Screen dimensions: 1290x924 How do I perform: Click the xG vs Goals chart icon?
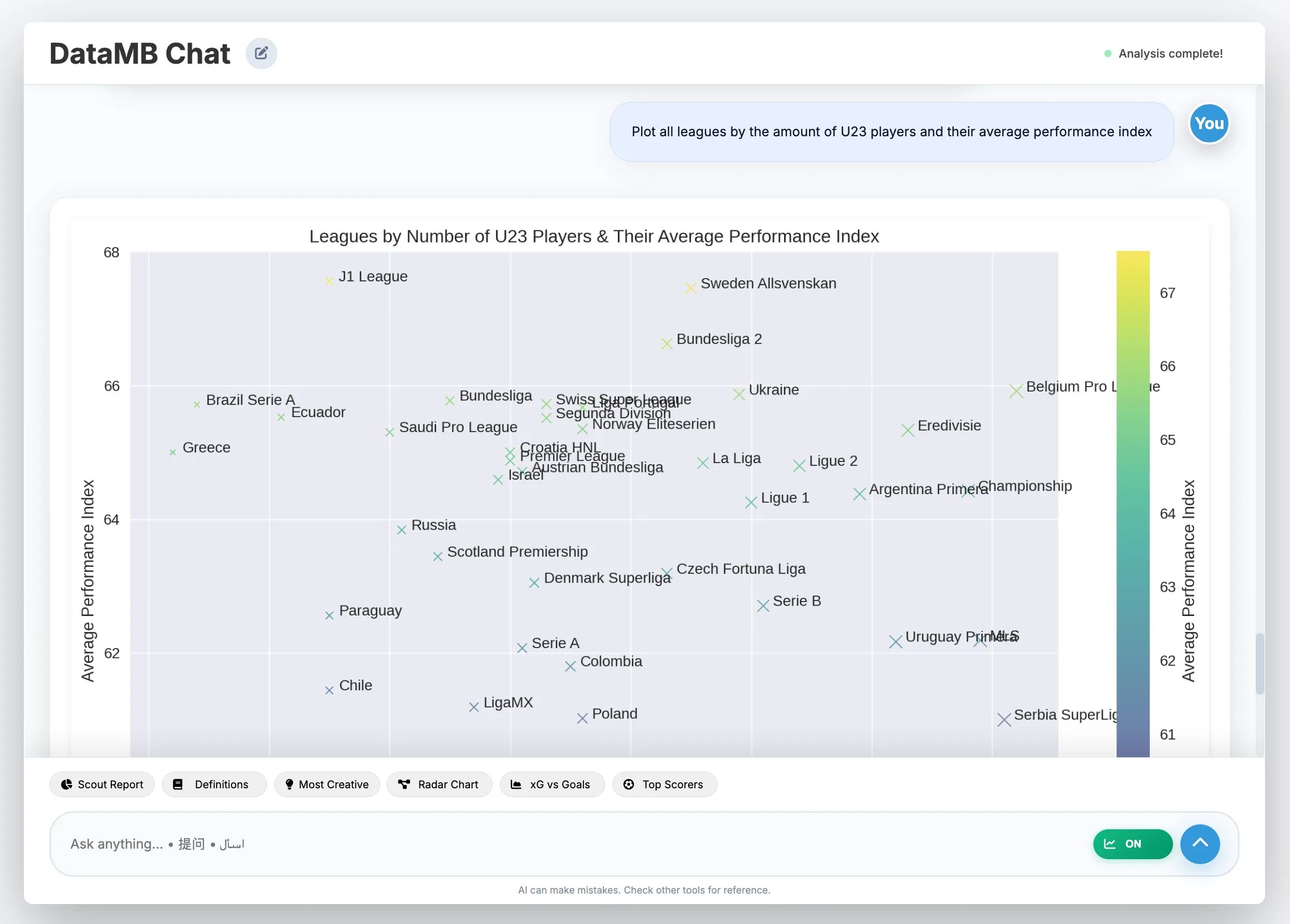[x=516, y=785]
